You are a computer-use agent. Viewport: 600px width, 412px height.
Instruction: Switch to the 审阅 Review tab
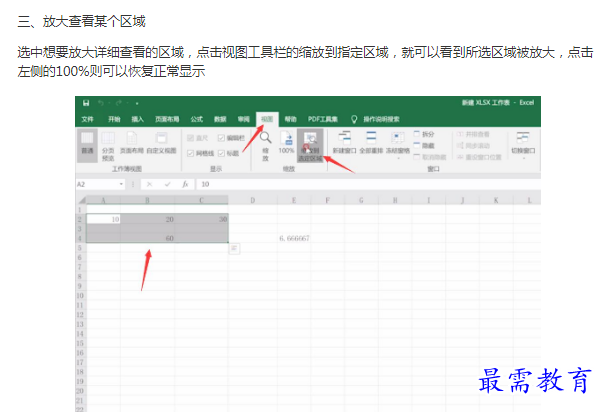243,119
